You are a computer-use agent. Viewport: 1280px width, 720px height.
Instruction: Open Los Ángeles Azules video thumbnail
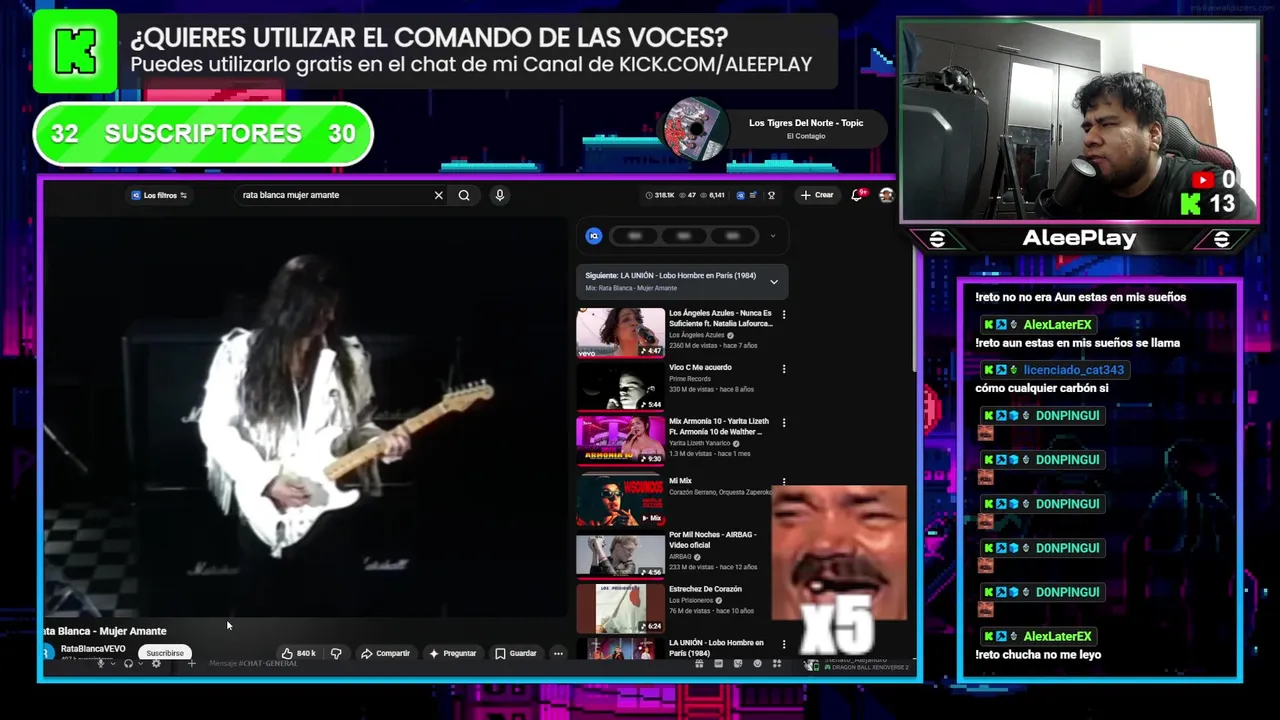[x=620, y=332]
